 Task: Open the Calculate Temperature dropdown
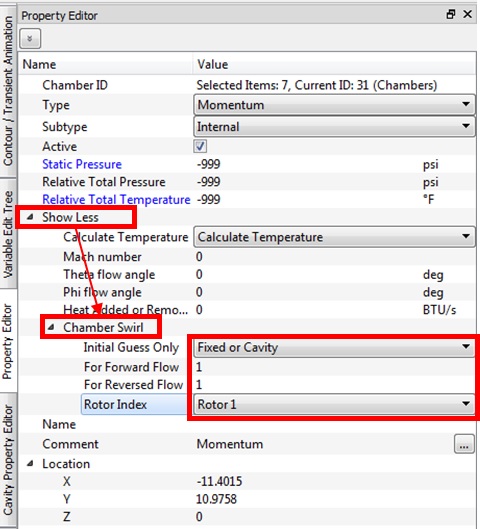click(x=334, y=237)
